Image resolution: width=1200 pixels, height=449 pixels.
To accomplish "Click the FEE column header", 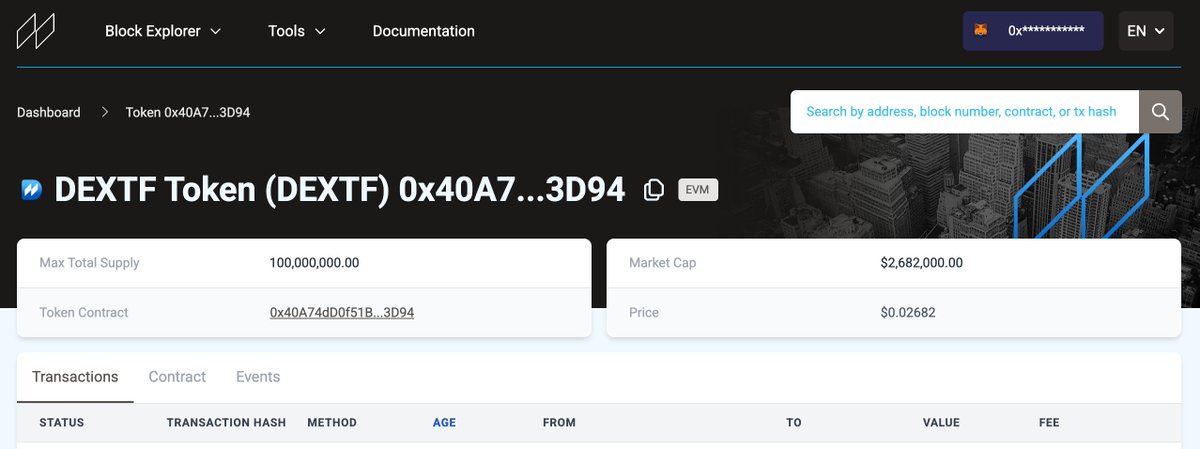I will pos(1049,423).
